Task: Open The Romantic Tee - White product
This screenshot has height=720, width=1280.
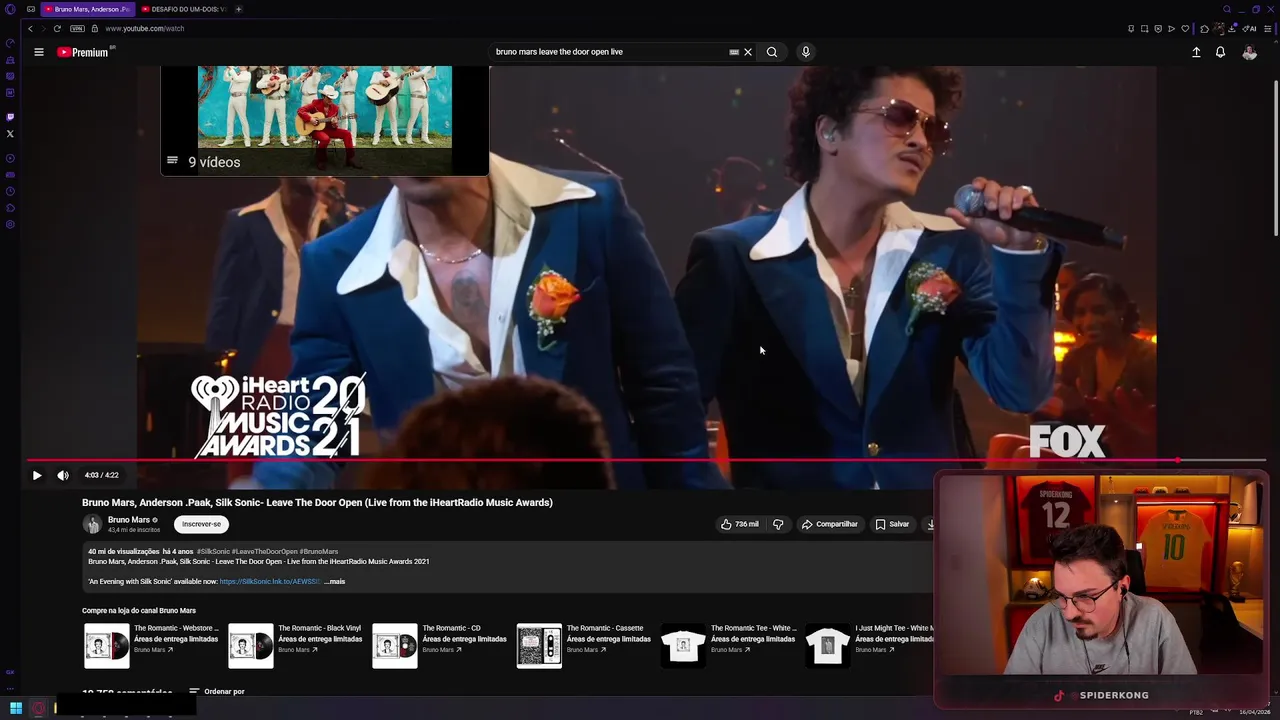Action: (727, 645)
